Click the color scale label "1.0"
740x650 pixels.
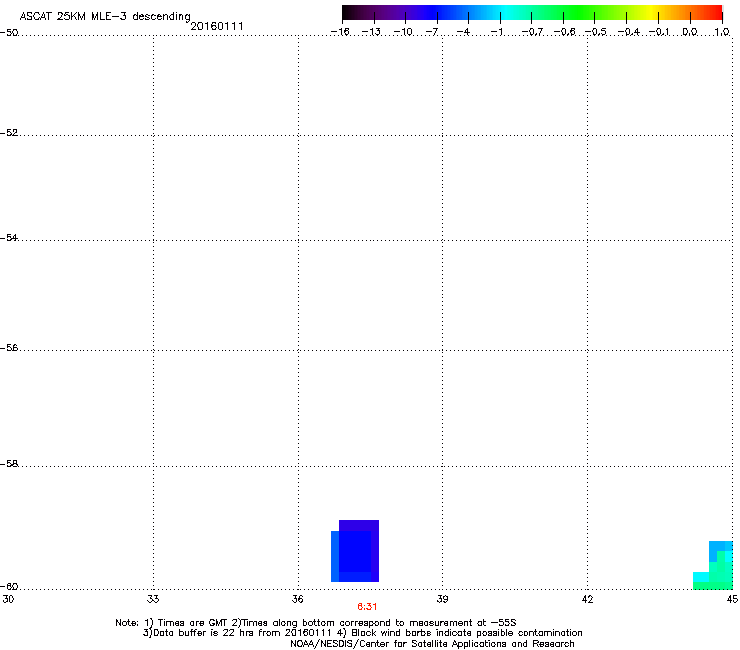[722, 32]
